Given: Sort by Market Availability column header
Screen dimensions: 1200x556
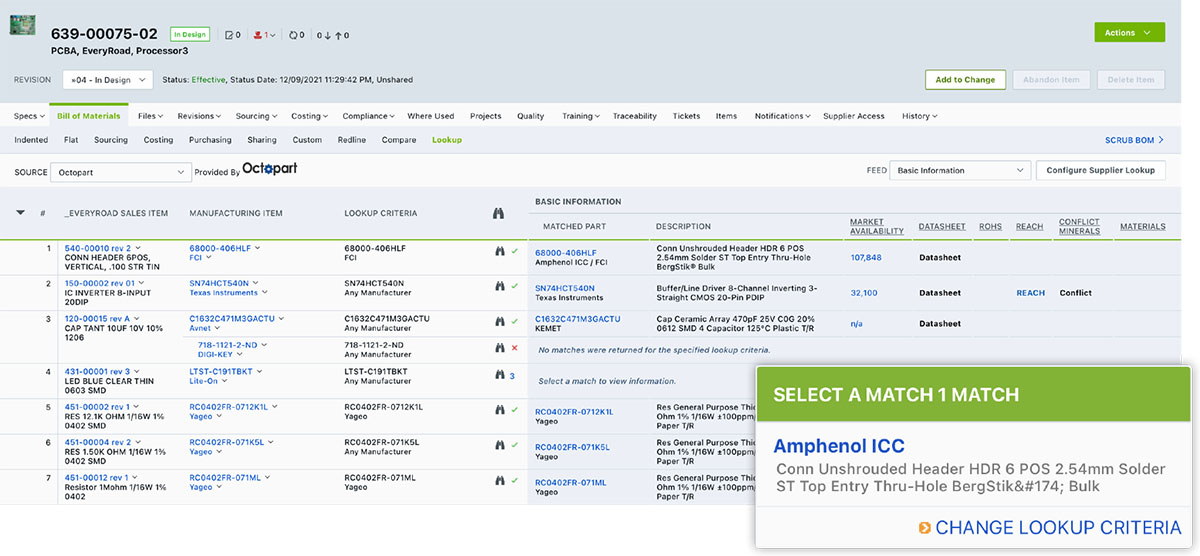Looking at the screenshot, I should coord(877,226).
